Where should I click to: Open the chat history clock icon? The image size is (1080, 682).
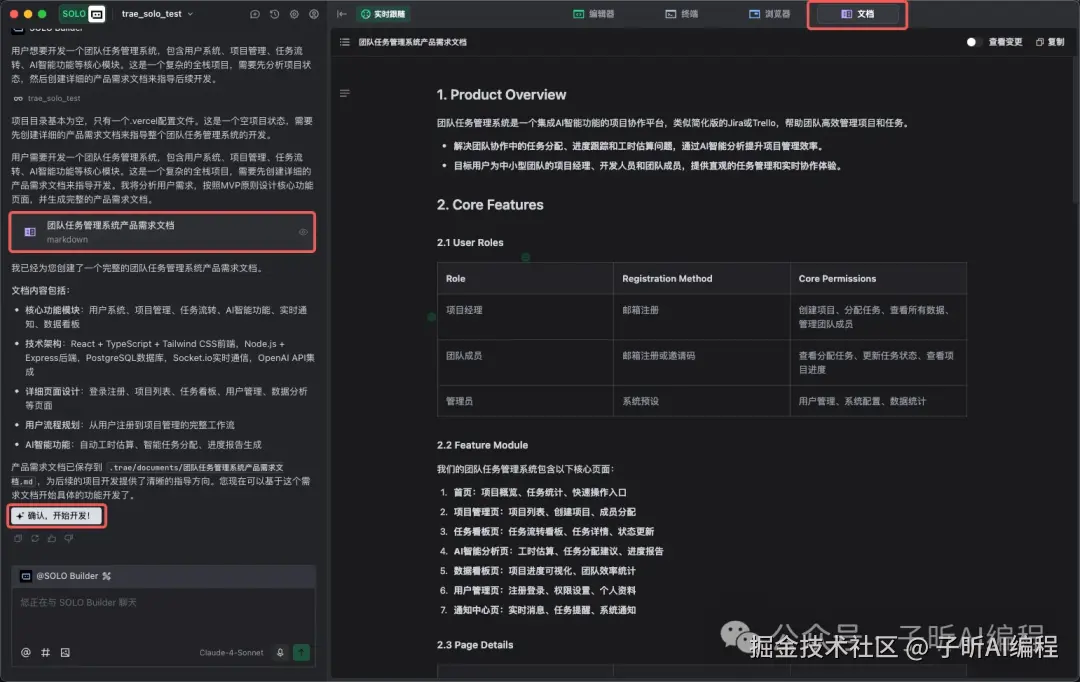tap(274, 14)
